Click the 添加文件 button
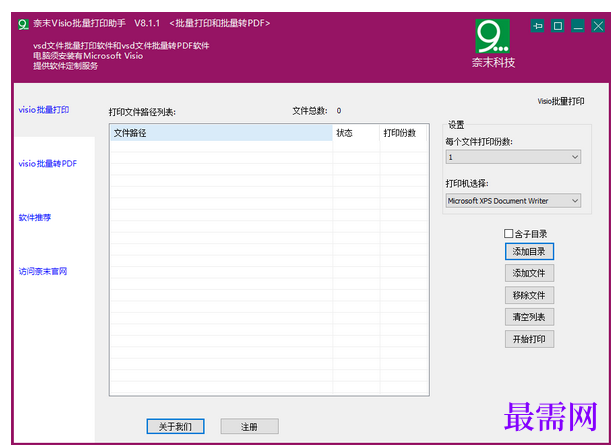Image resolution: width=616 pixels, height=448 pixels. pyautogui.click(x=529, y=273)
